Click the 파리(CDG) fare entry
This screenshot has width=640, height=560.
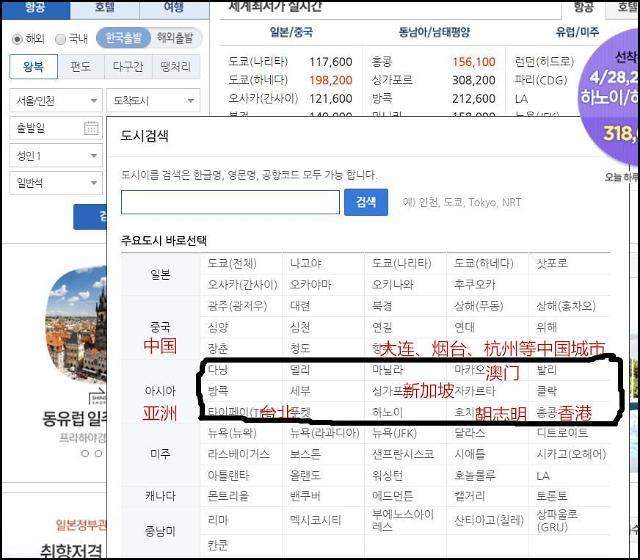pos(541,80)
